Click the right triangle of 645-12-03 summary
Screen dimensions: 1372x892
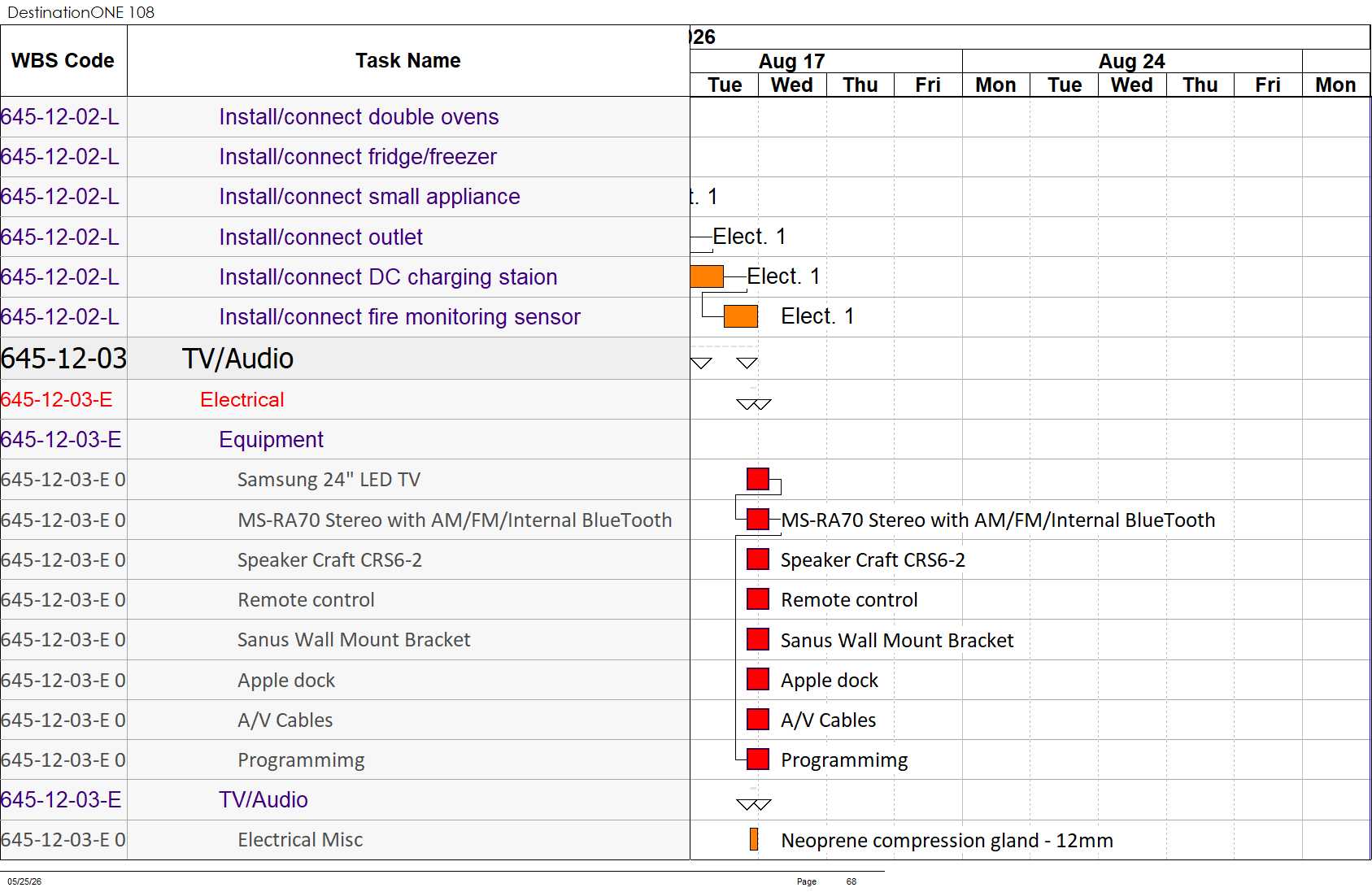[x=747, y=363]
